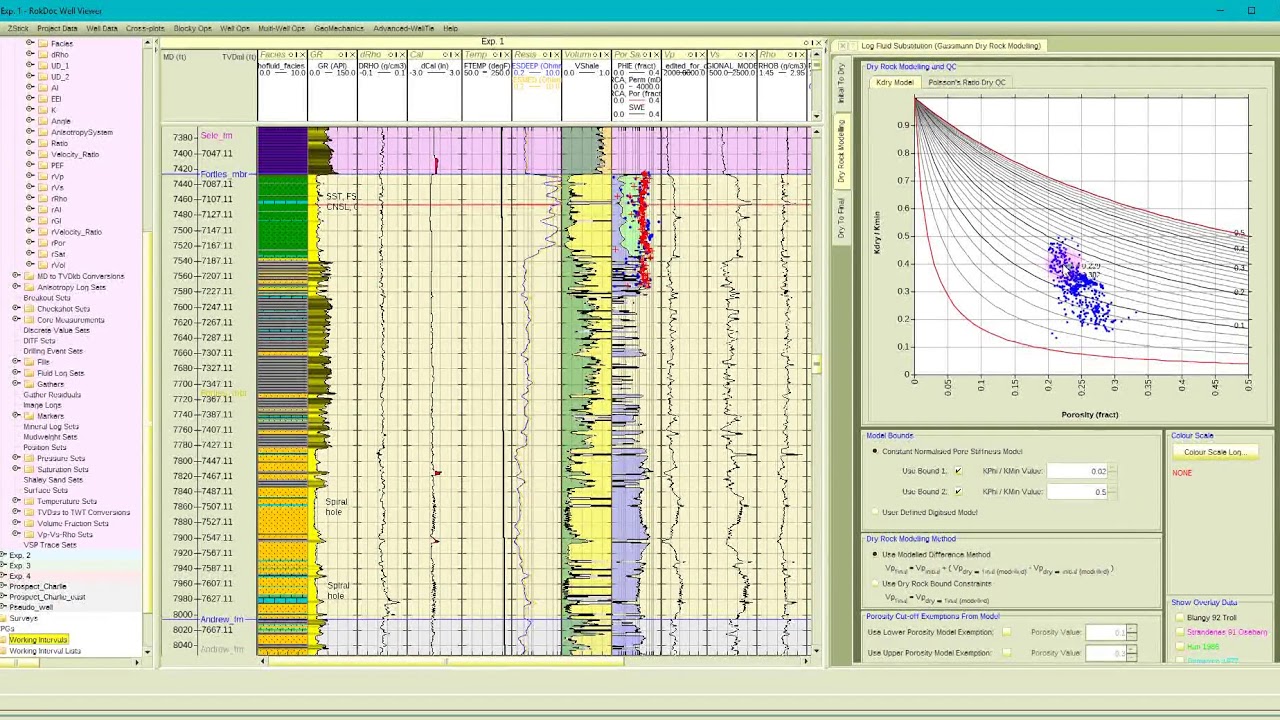Click the well log vertical scrollbar thumb
Image resolution: width=1280 pixels, height=720 pixels.
(x=816, y=365)
